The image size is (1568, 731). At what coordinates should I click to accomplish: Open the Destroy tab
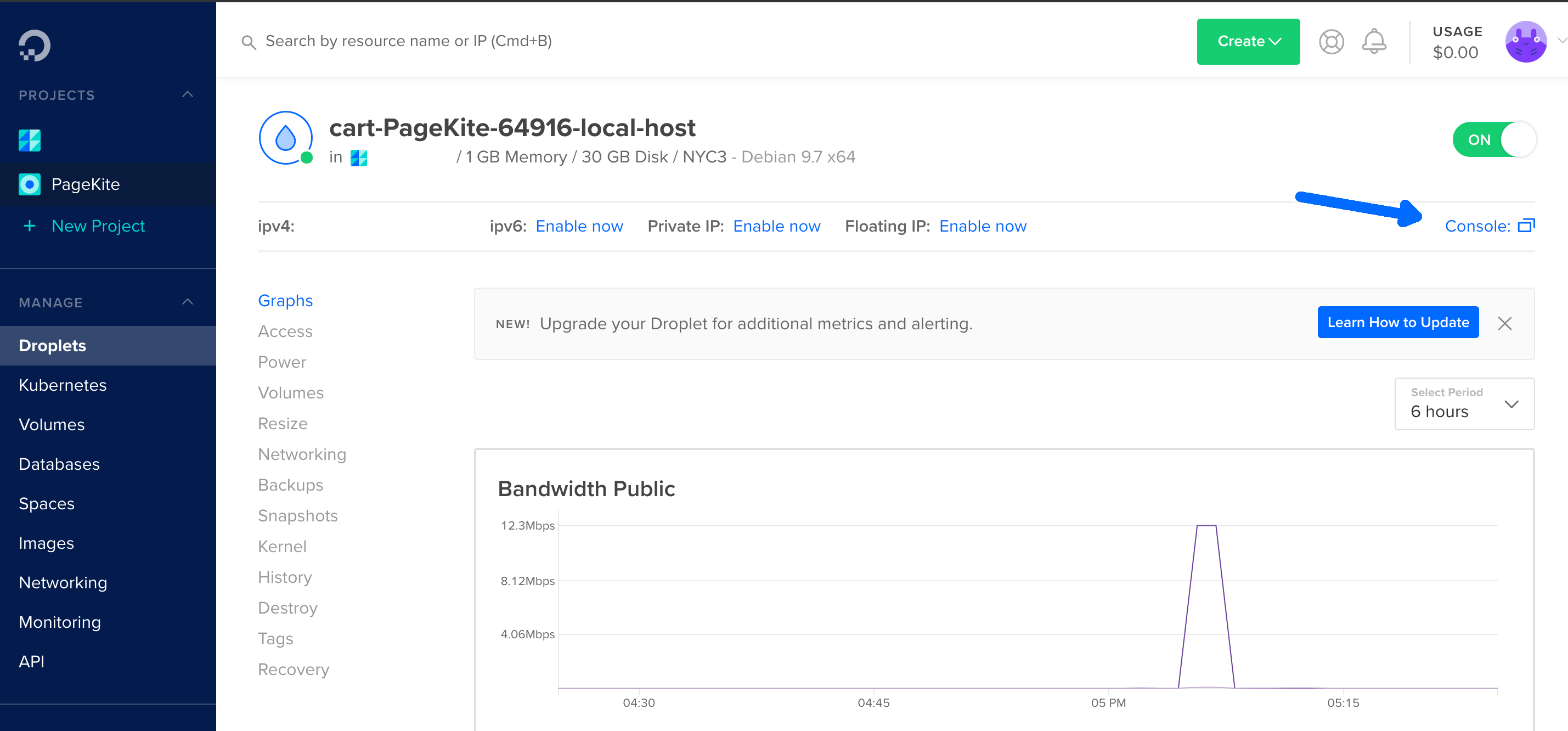pos(287,608)
